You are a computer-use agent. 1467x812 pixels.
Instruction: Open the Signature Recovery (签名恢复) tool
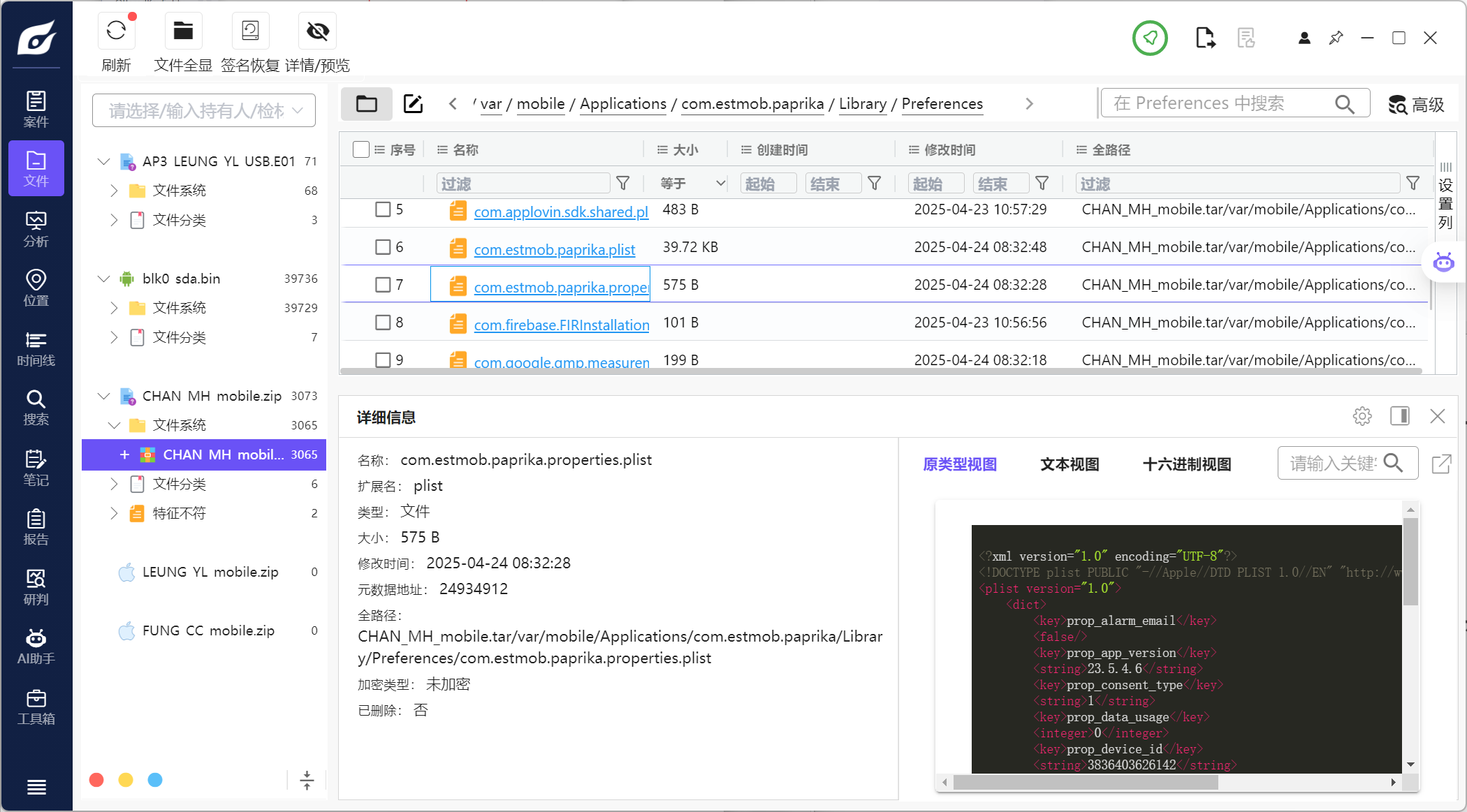250,31
